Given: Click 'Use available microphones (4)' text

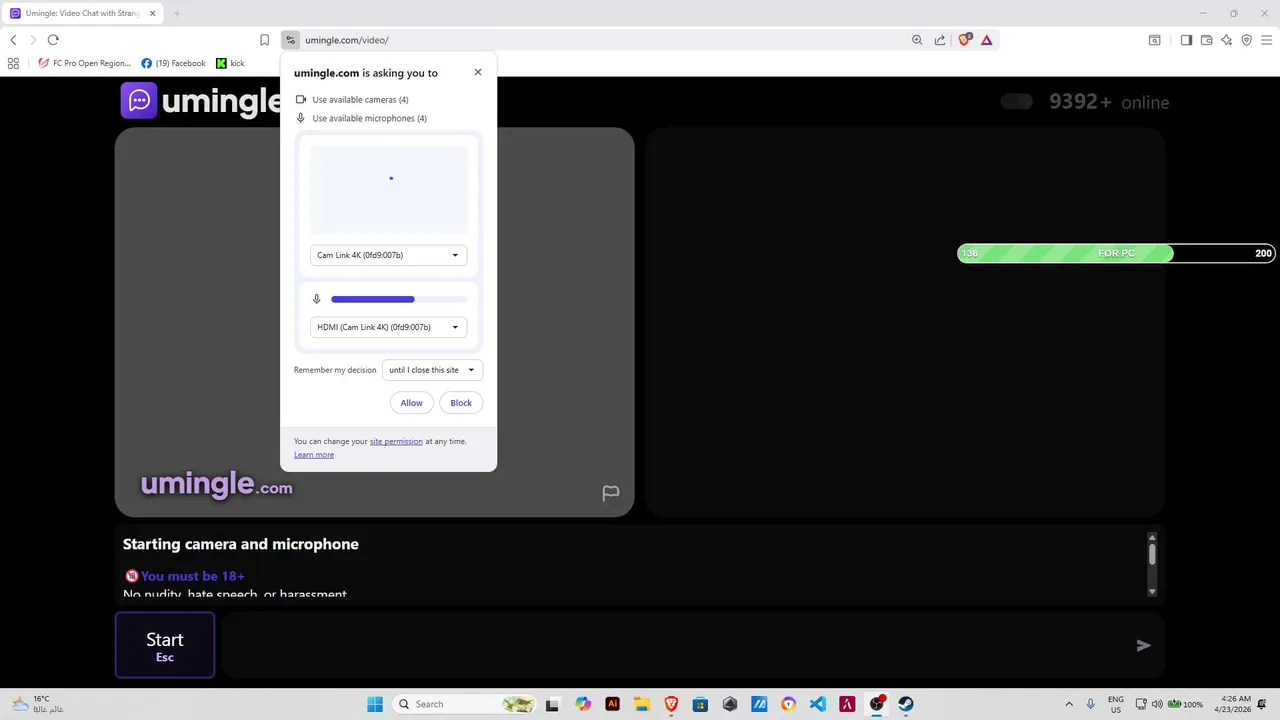Looking at the screenshot, I should (369, 118).
